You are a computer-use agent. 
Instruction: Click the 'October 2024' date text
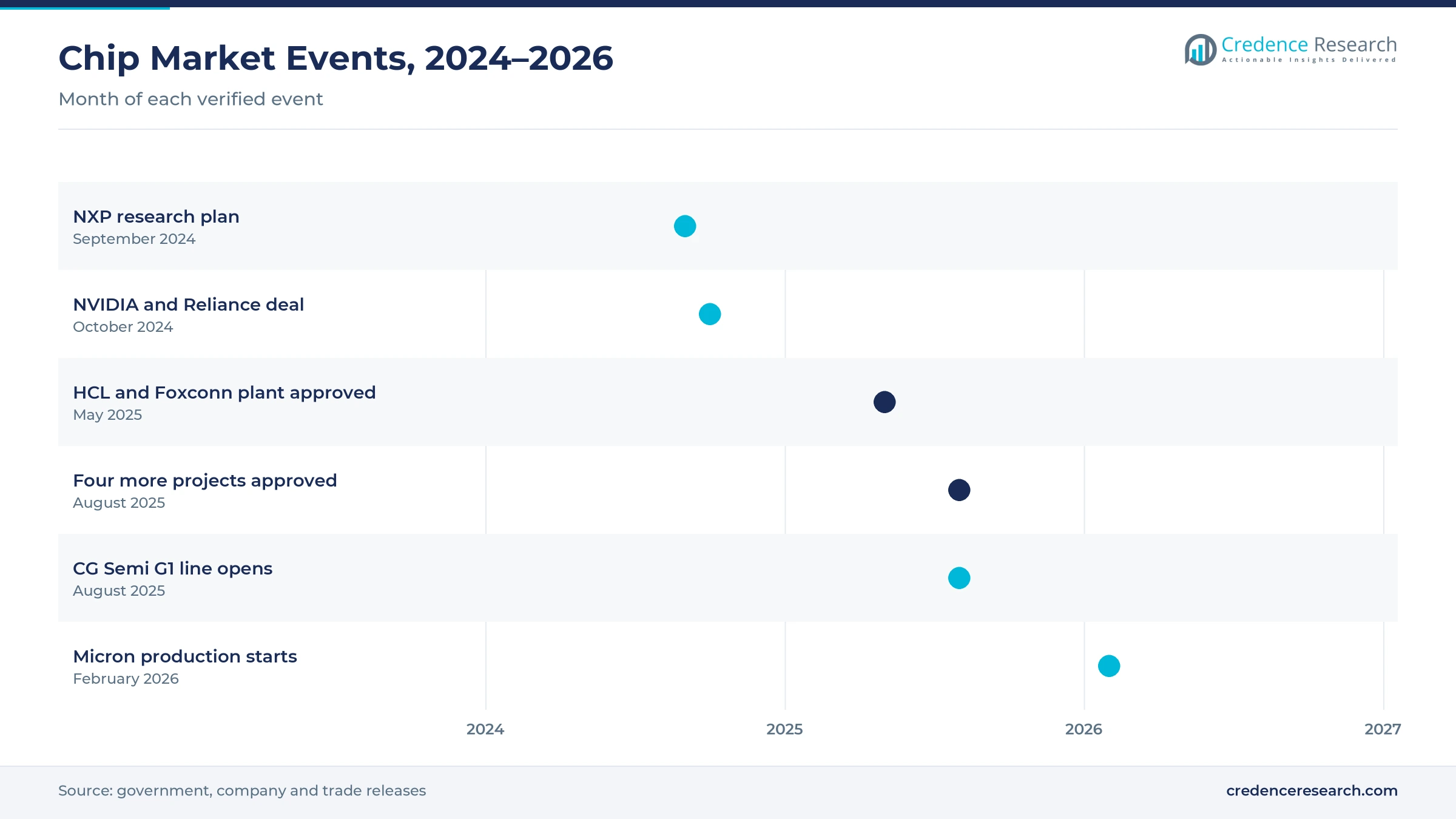123,327
